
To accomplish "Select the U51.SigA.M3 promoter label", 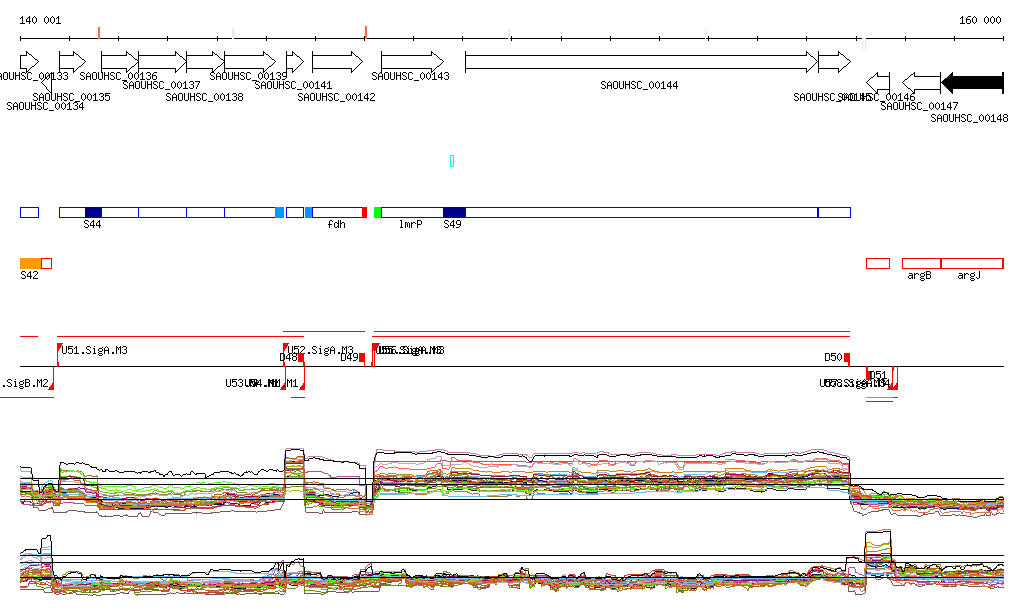I will pos(95,351).
